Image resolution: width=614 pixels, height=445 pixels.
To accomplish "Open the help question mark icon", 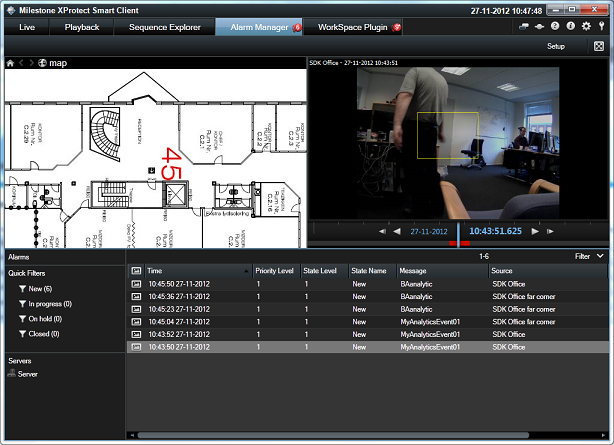I will [555, 26].
